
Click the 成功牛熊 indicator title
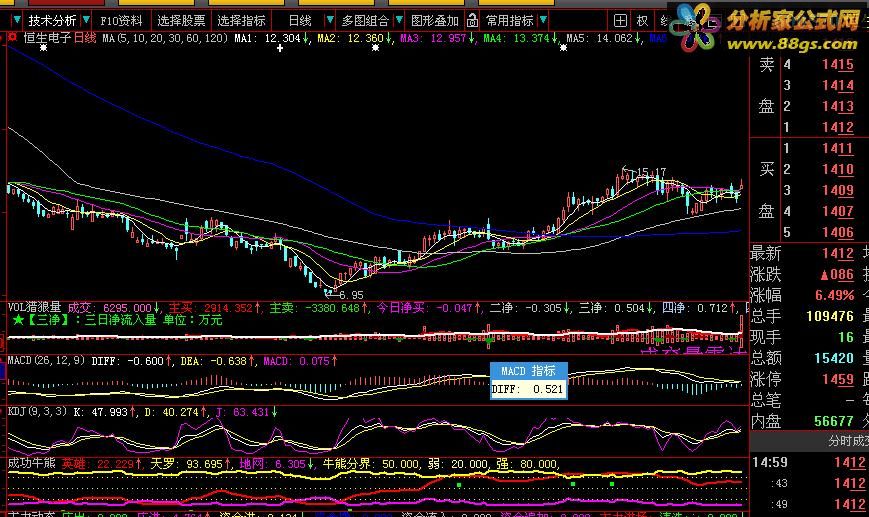(x=32, y=463)
